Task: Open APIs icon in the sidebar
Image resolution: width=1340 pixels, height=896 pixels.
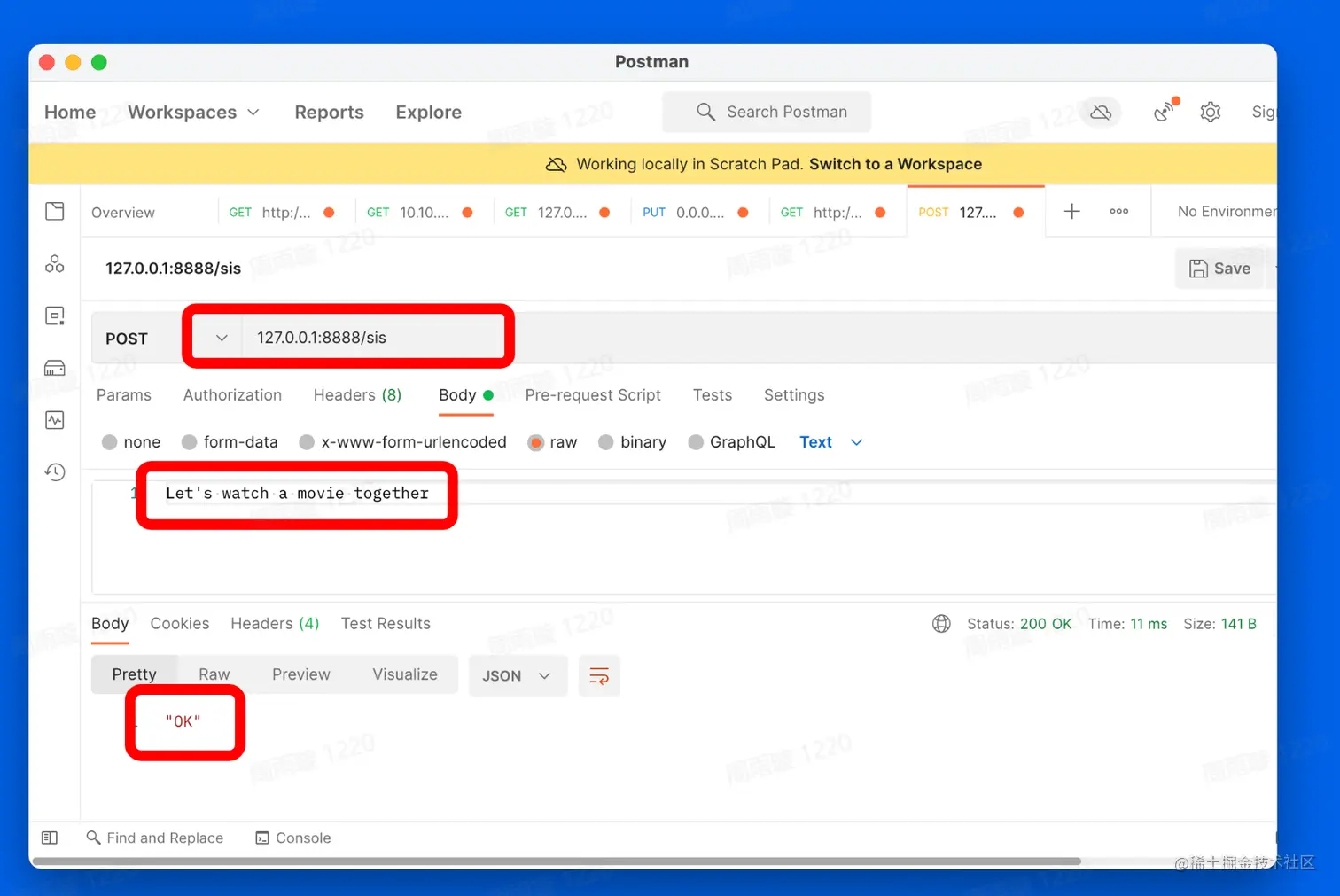Action: pyautogui.click(x=55, y=263)
